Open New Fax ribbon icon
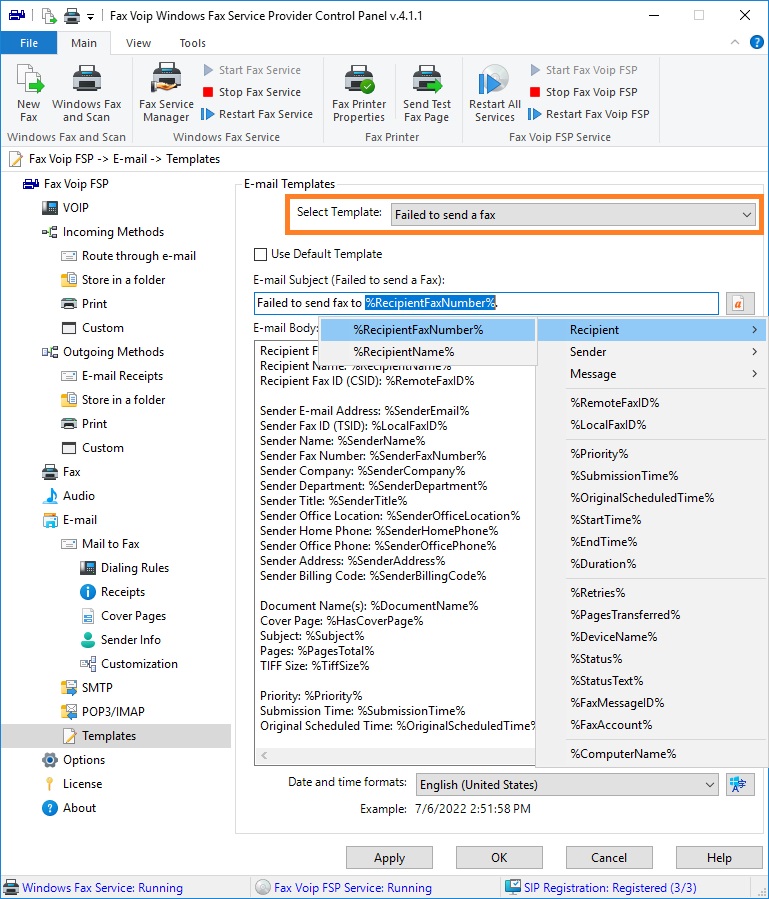This screenshot has width=769, height=899. (x=29, y=93)
